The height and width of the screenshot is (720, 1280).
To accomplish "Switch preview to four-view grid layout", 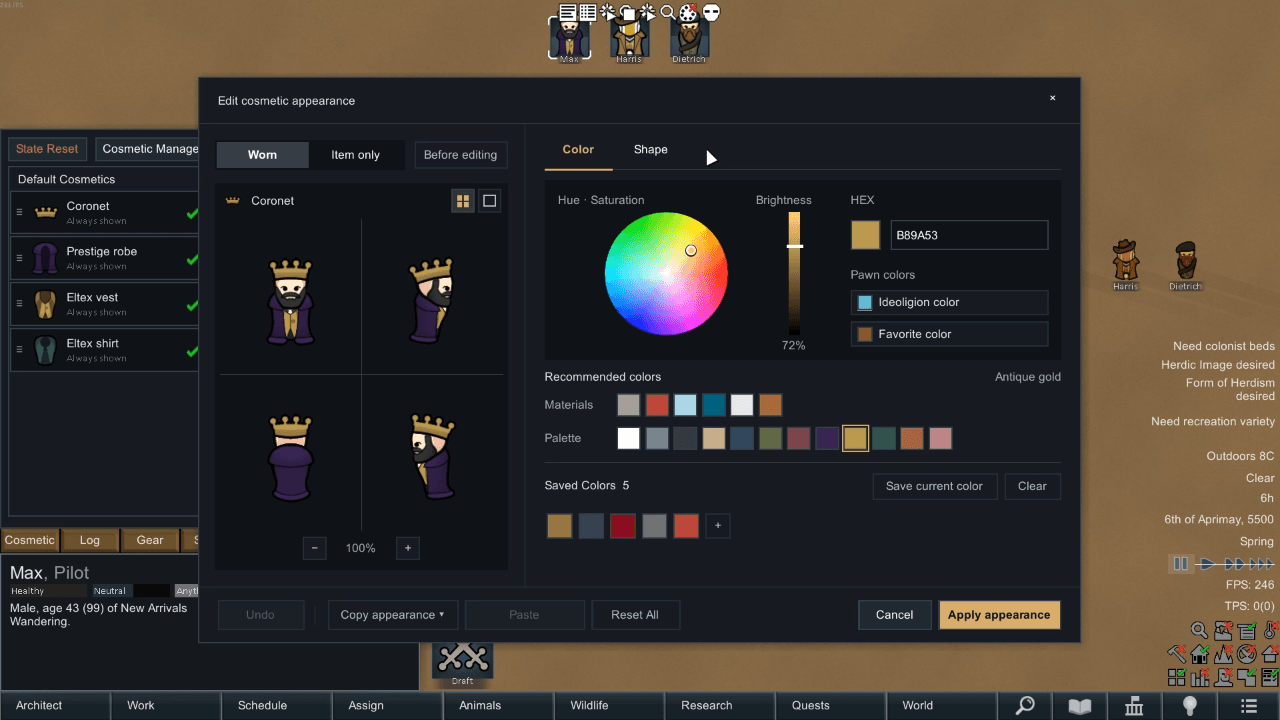I will 463,201.
